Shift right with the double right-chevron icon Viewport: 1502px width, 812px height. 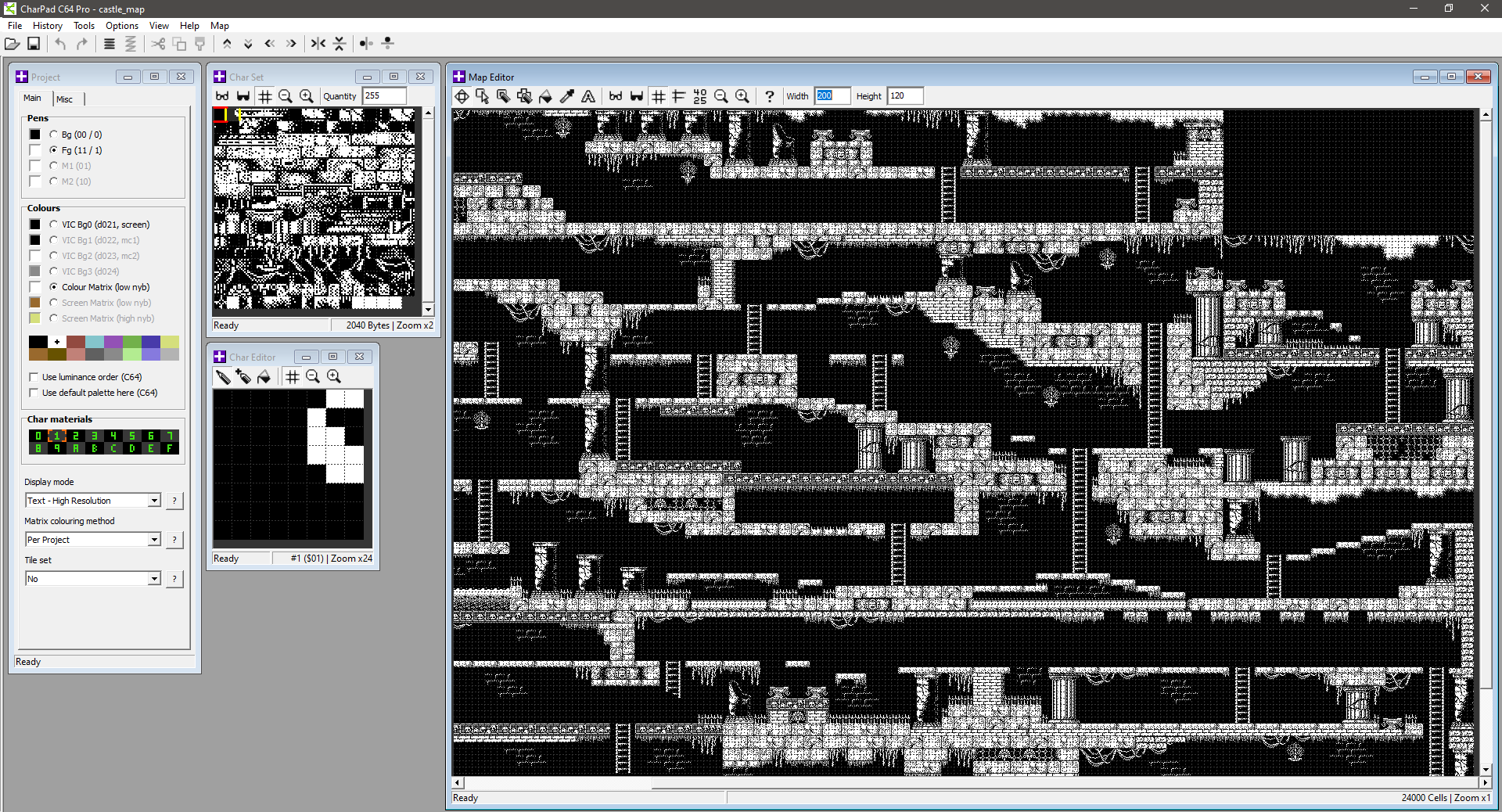tap(291, 44)
